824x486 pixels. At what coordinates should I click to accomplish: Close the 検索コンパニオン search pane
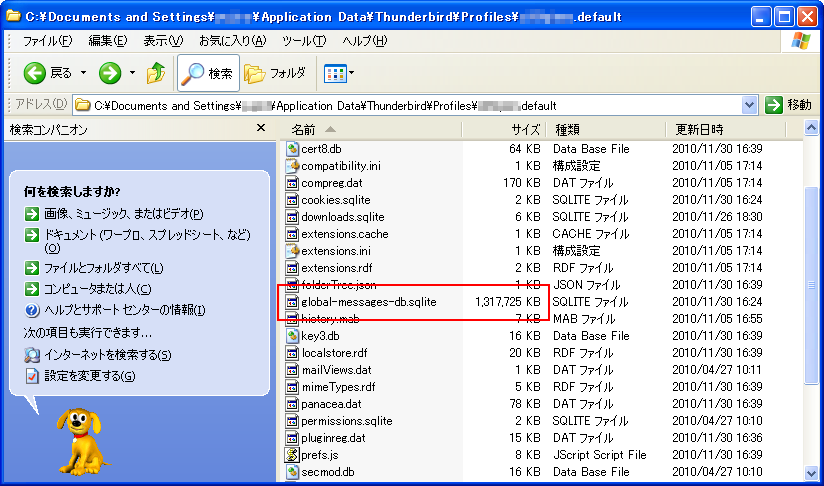point(261,128)
